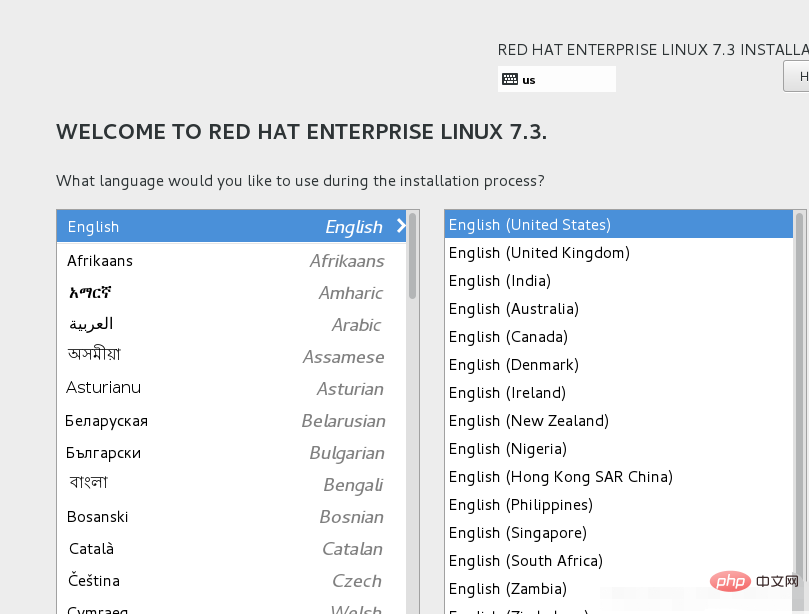Select Afrikaans language row
The width and height of the screenshot is (809, 614).
(x=231, y=261)
